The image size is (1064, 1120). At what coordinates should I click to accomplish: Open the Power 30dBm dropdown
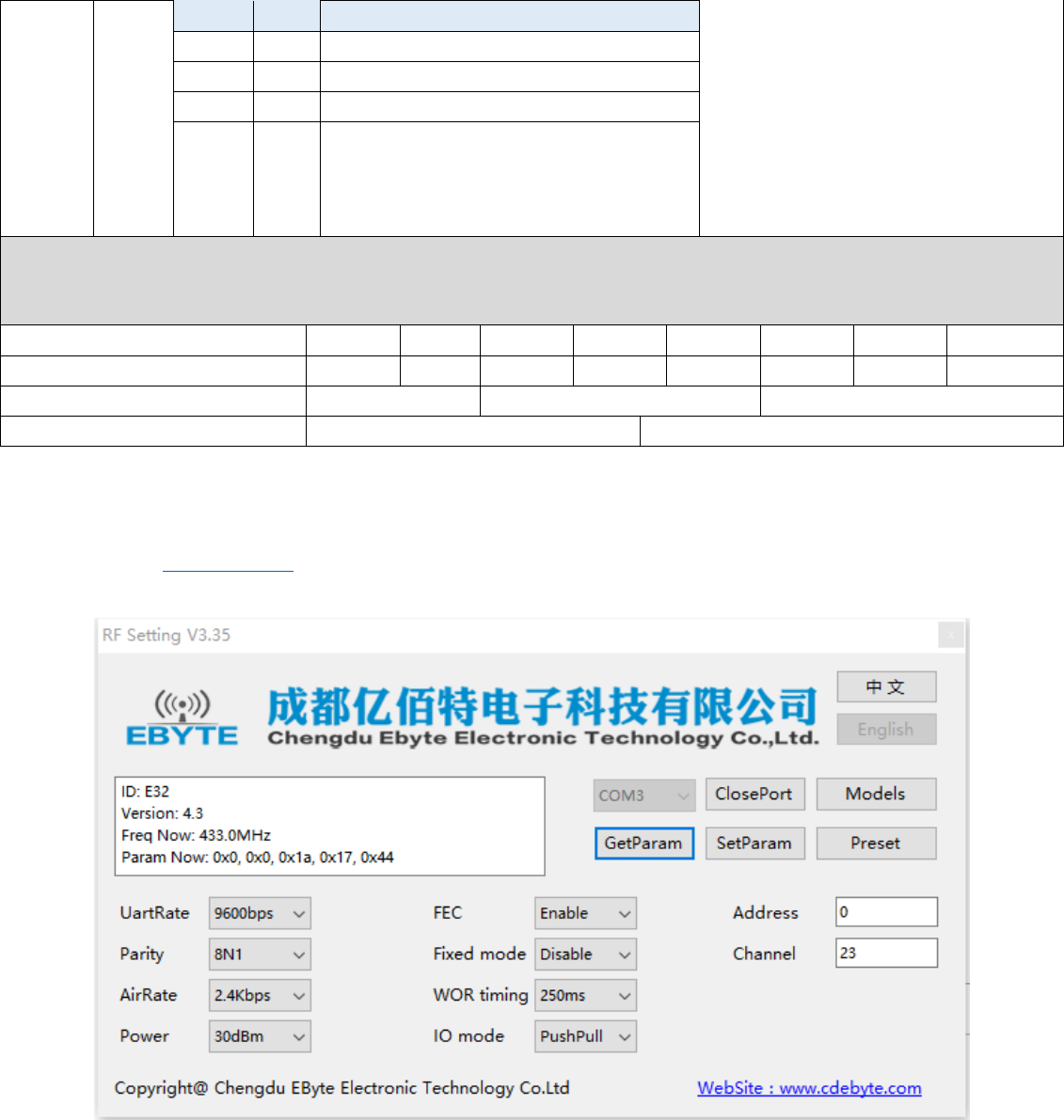pos(260,1036)
